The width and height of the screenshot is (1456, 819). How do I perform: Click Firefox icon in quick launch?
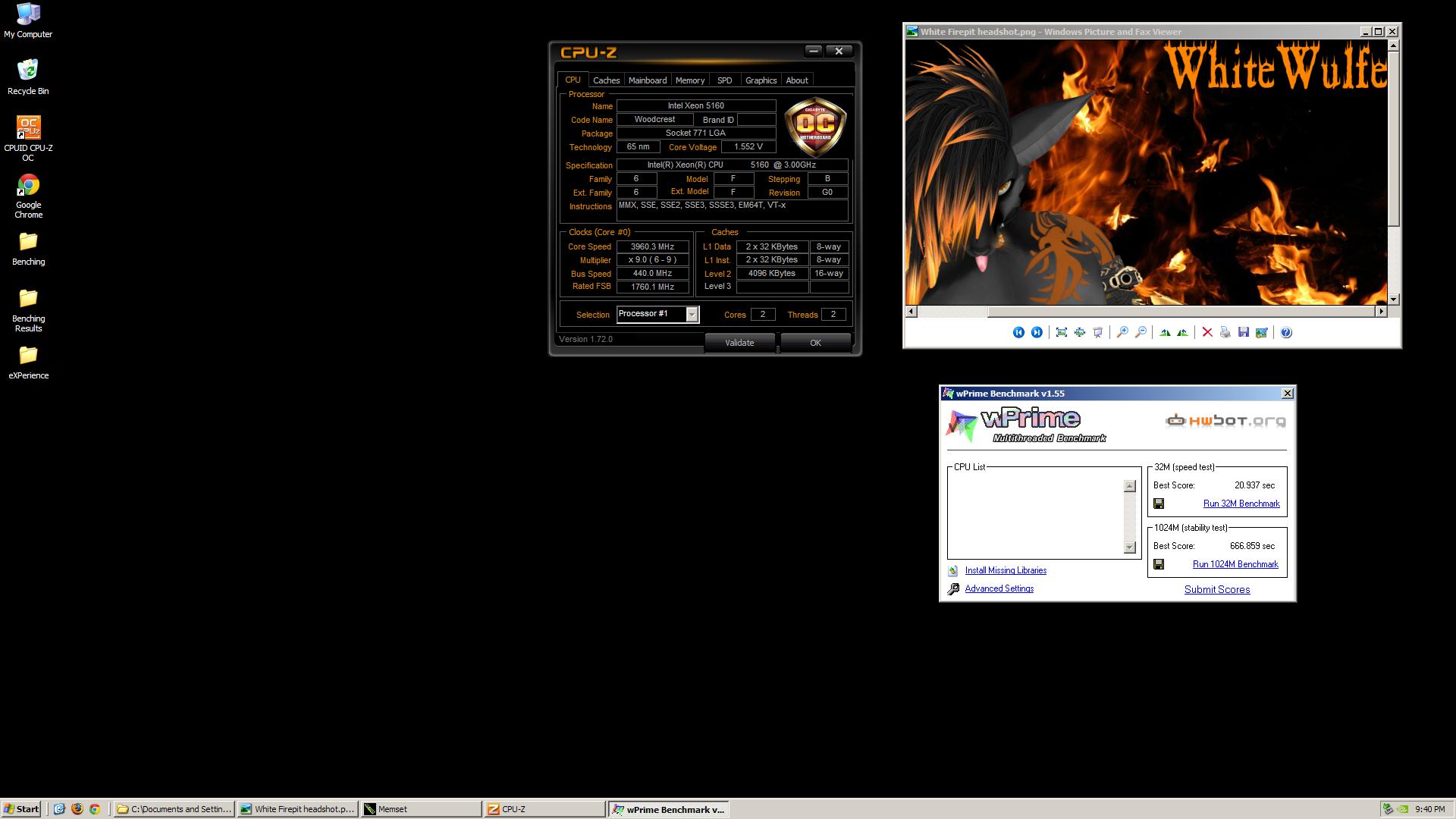click(77, 809)
